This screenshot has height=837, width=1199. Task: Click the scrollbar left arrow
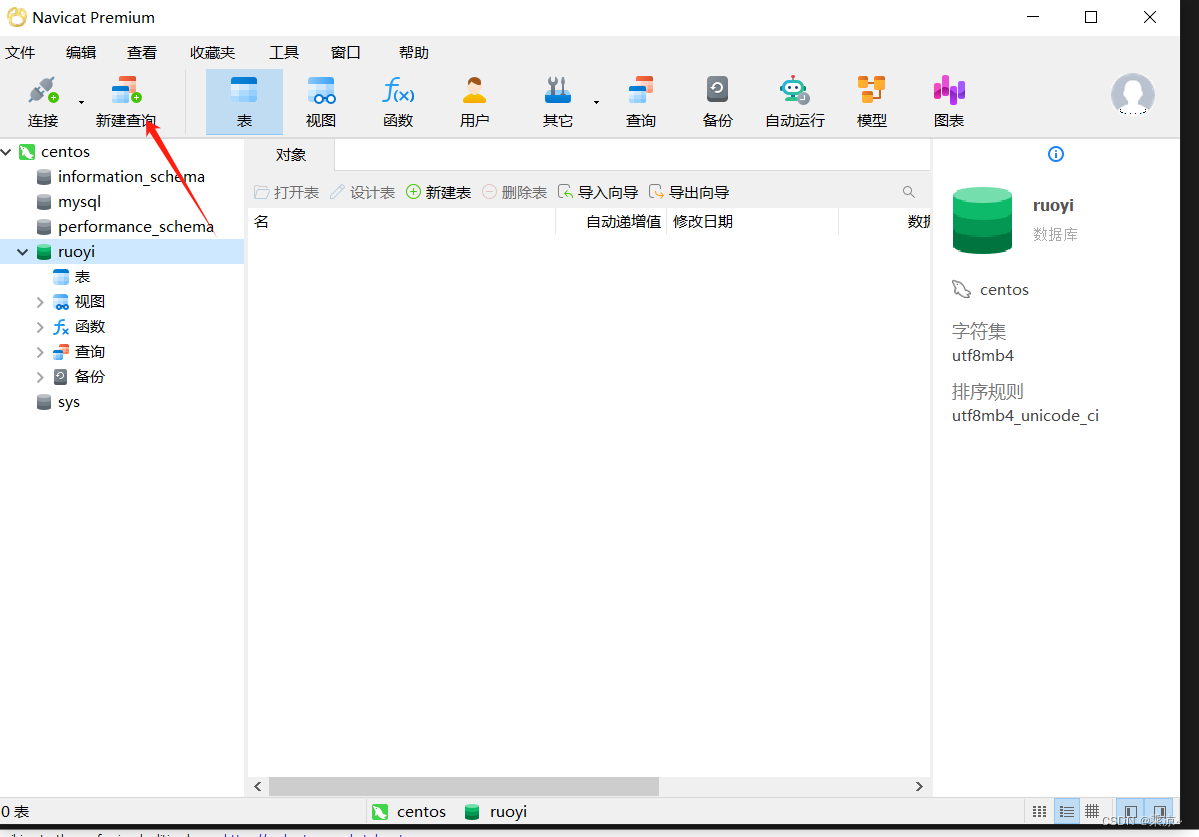(x=258, y=787)
